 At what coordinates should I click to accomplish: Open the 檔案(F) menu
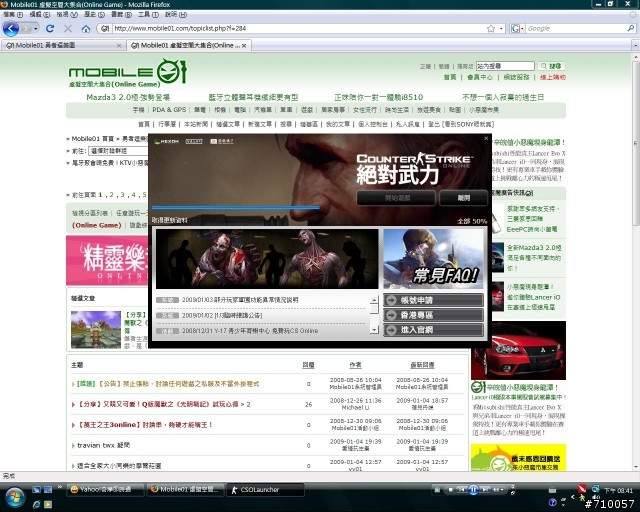[13, 15]
